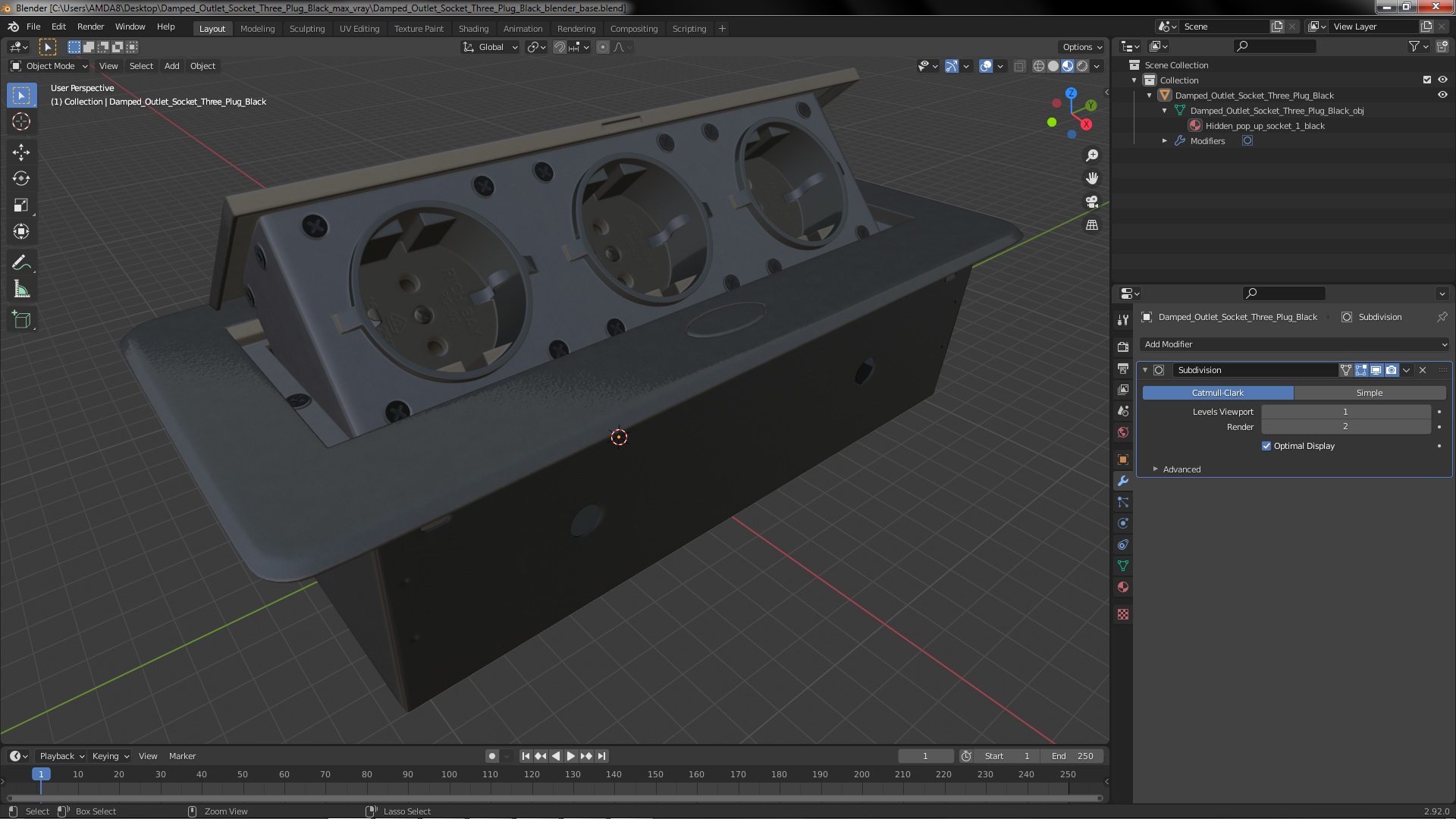Activate the Measure tool

21,289
